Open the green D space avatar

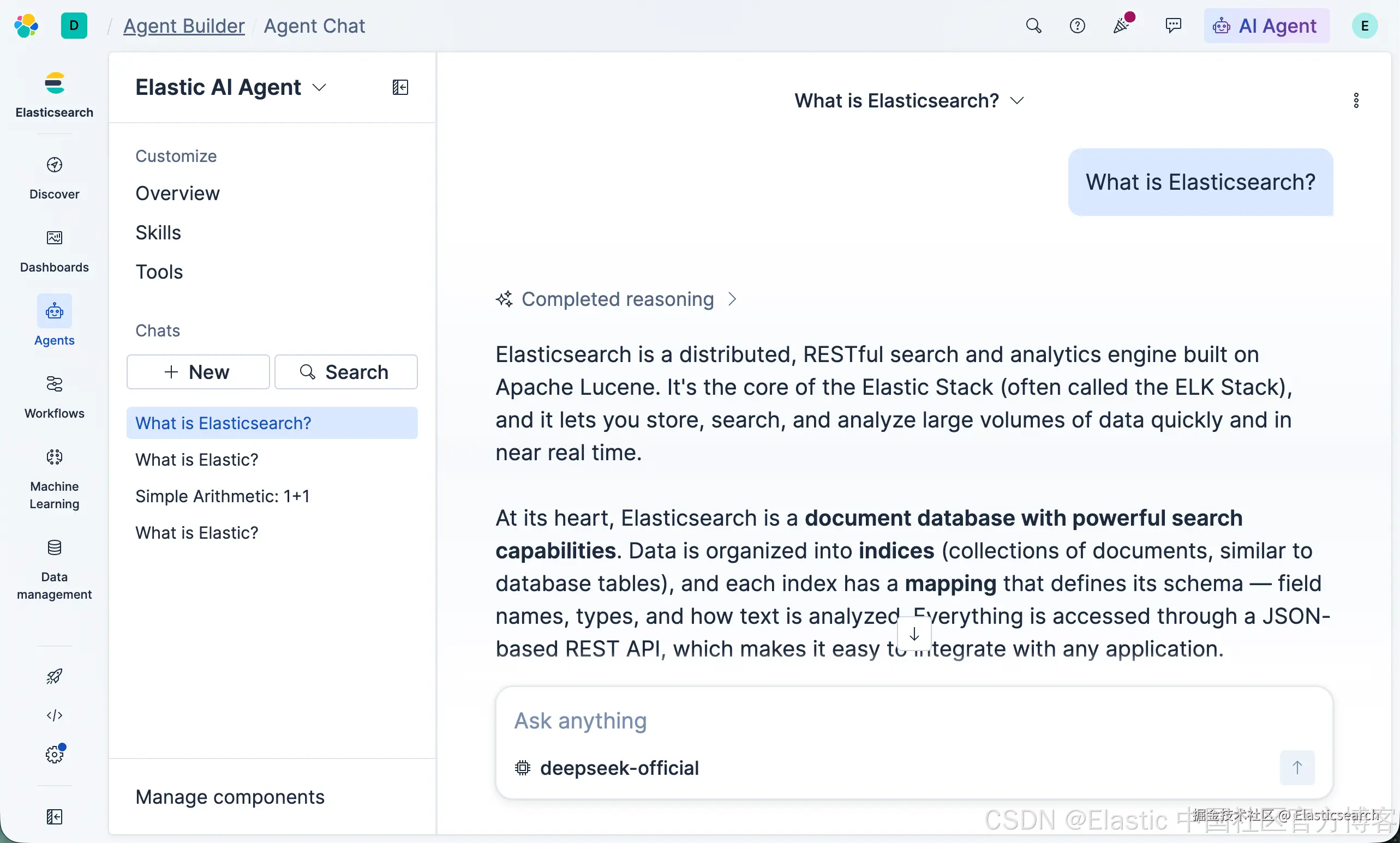74,26
